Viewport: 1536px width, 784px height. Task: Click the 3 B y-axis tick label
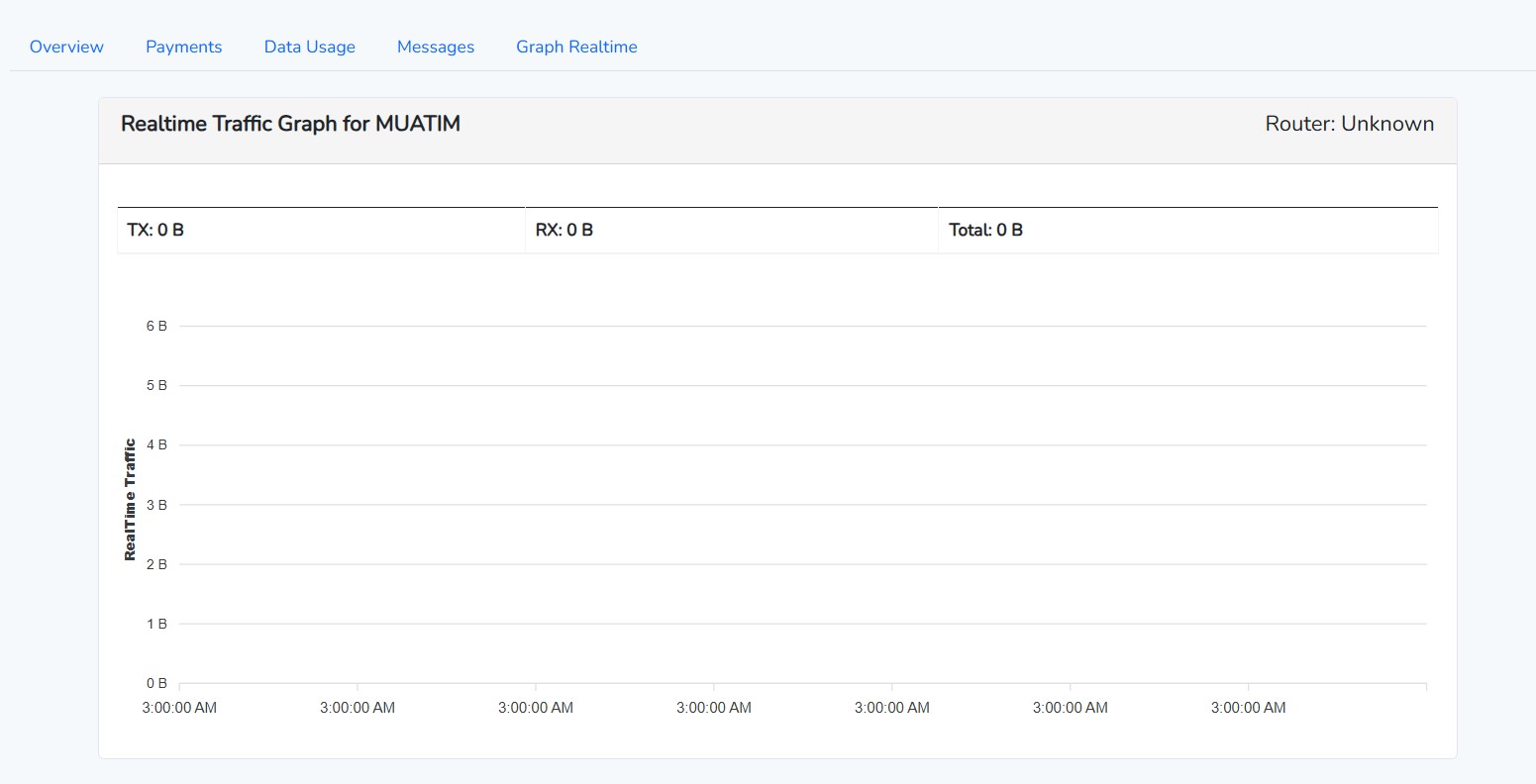click(x=156, y=505)
